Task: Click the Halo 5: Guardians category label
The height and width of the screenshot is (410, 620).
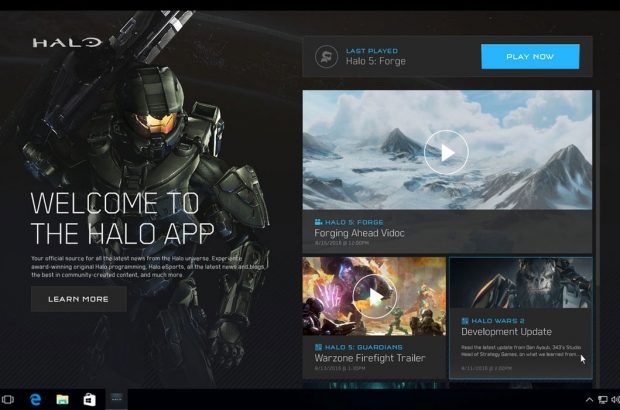Action: tap(364, 347)
